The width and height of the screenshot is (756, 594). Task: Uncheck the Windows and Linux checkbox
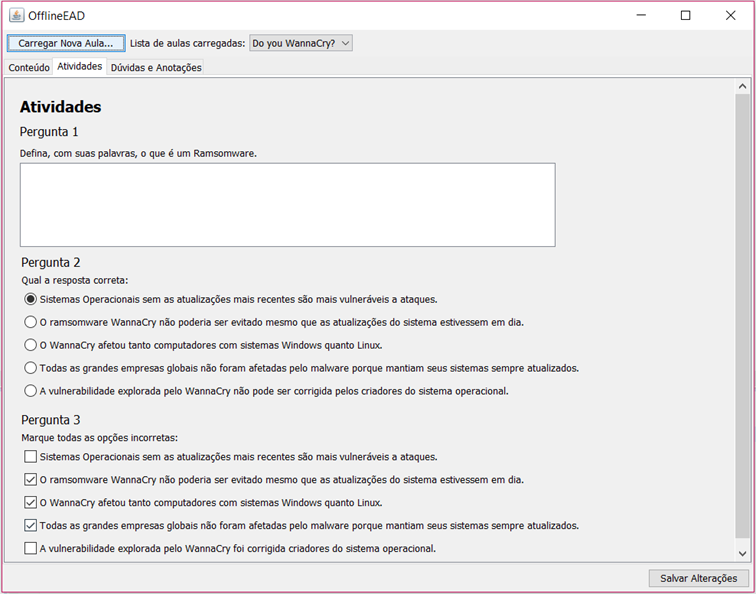click(31, 502)
